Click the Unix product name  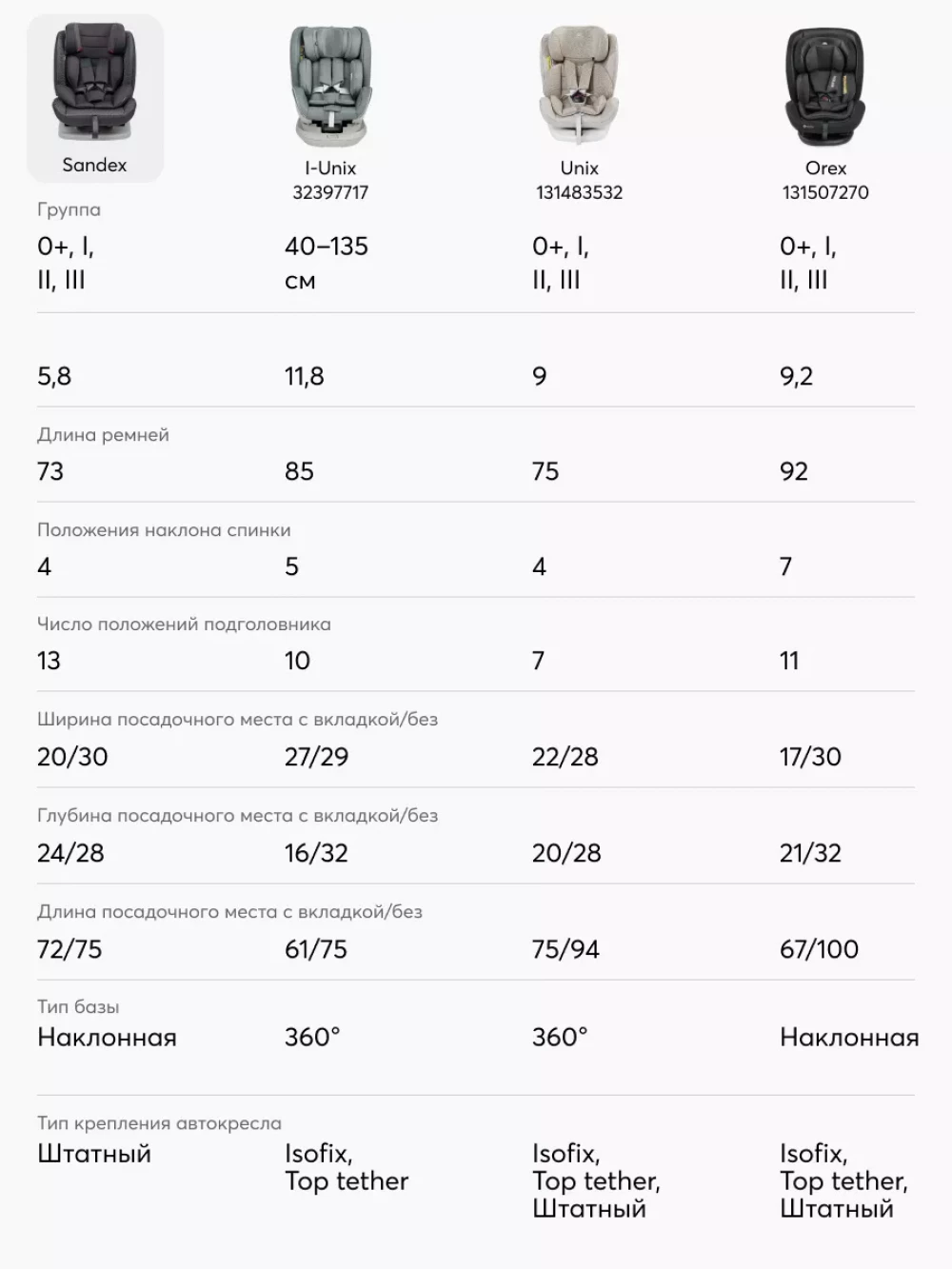[x=579, y=168]
